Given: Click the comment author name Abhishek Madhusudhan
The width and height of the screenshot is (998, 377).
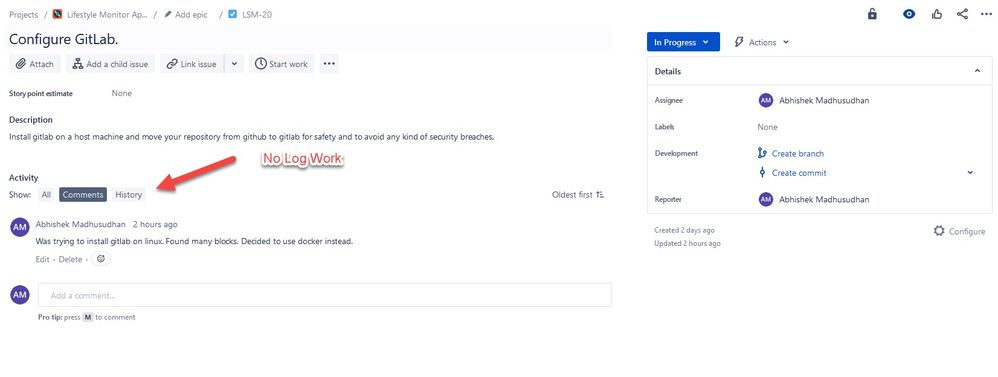Looking at the screenshot, I should point(81,224).
